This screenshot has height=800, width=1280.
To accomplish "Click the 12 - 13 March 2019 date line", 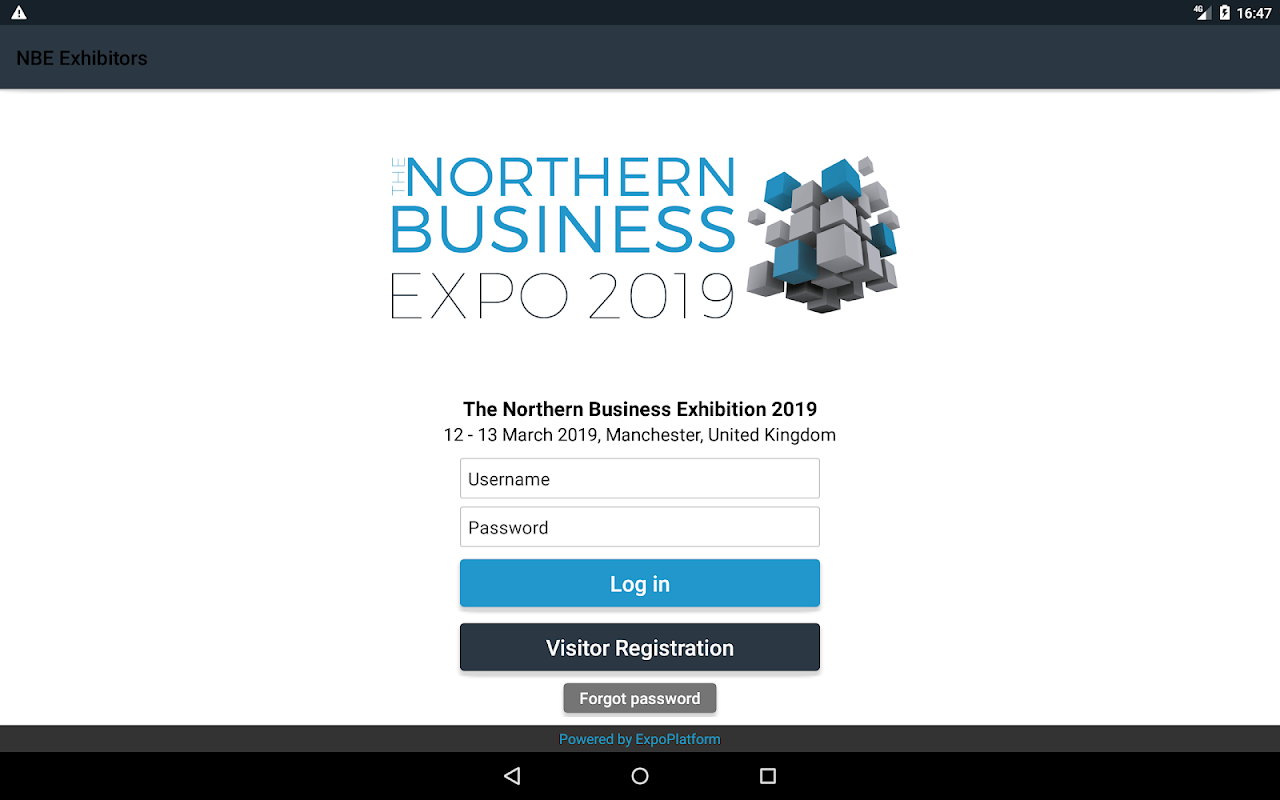I will click(640, 435).
